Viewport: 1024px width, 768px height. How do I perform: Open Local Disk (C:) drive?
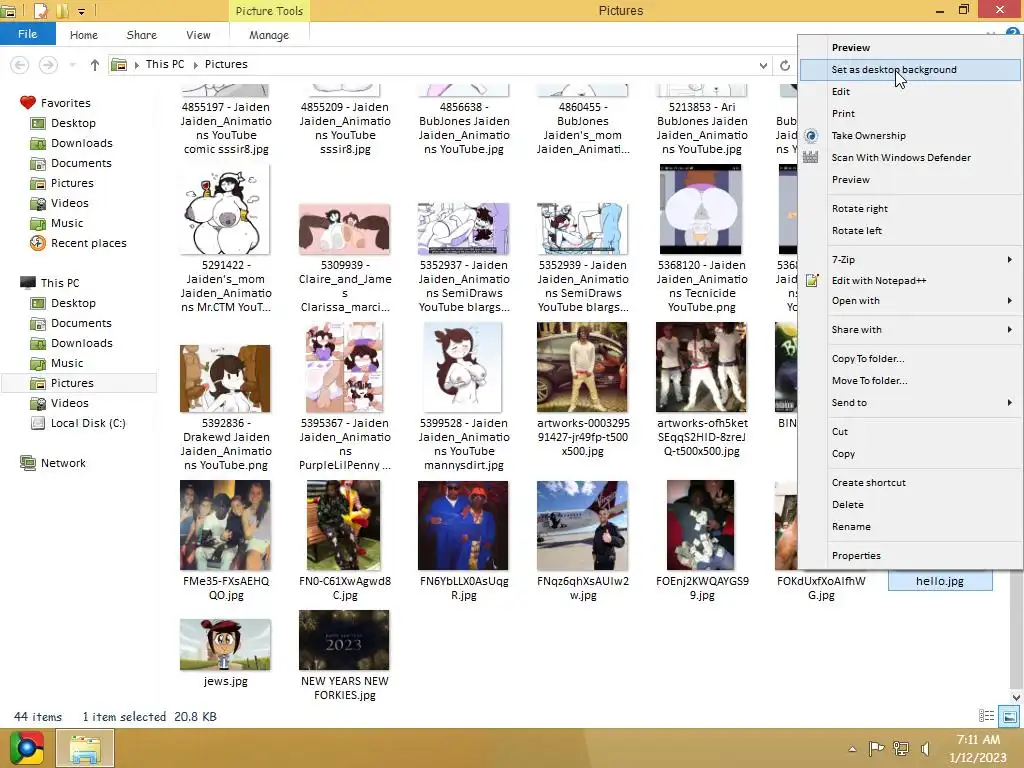(88, 423)
